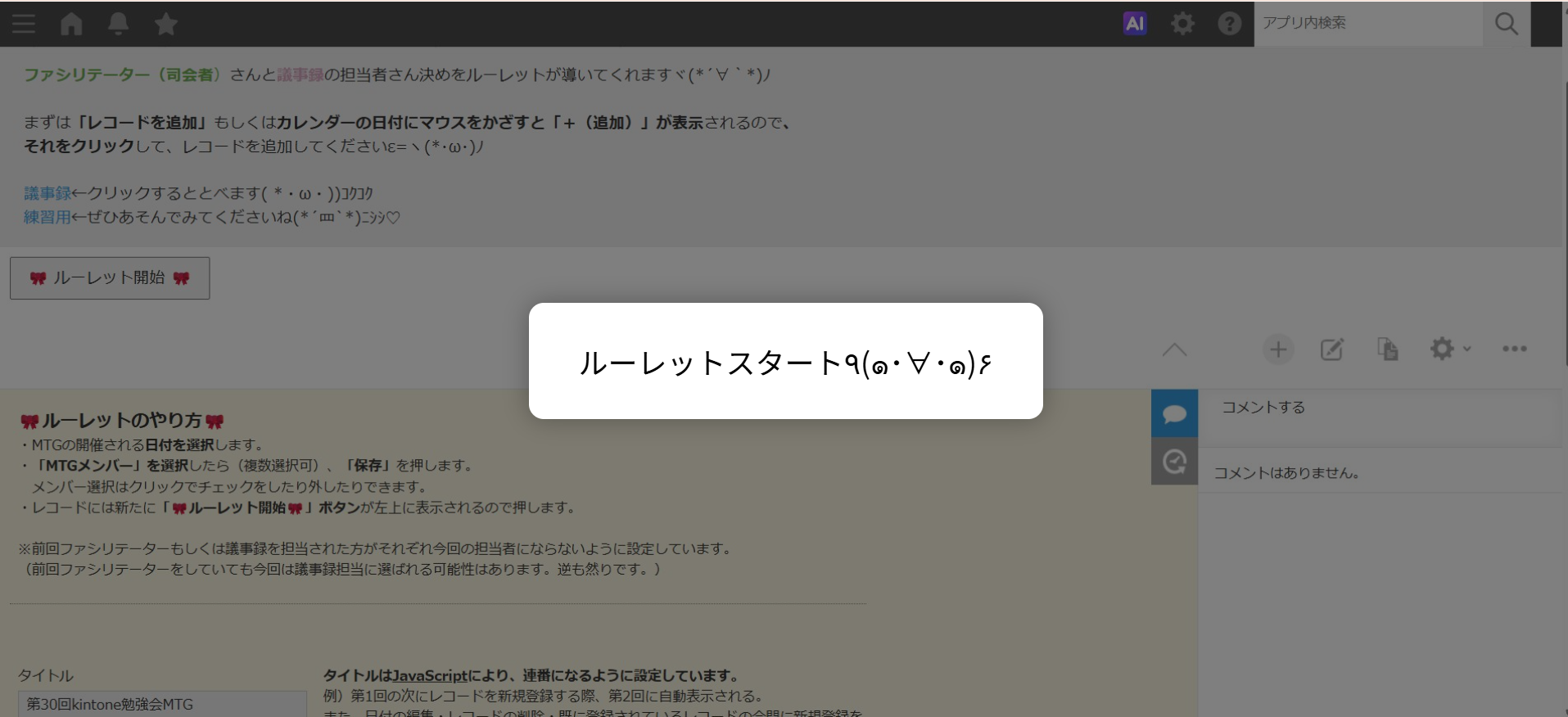
Task: Click the JavaScript underlined text
Action: 430,676
